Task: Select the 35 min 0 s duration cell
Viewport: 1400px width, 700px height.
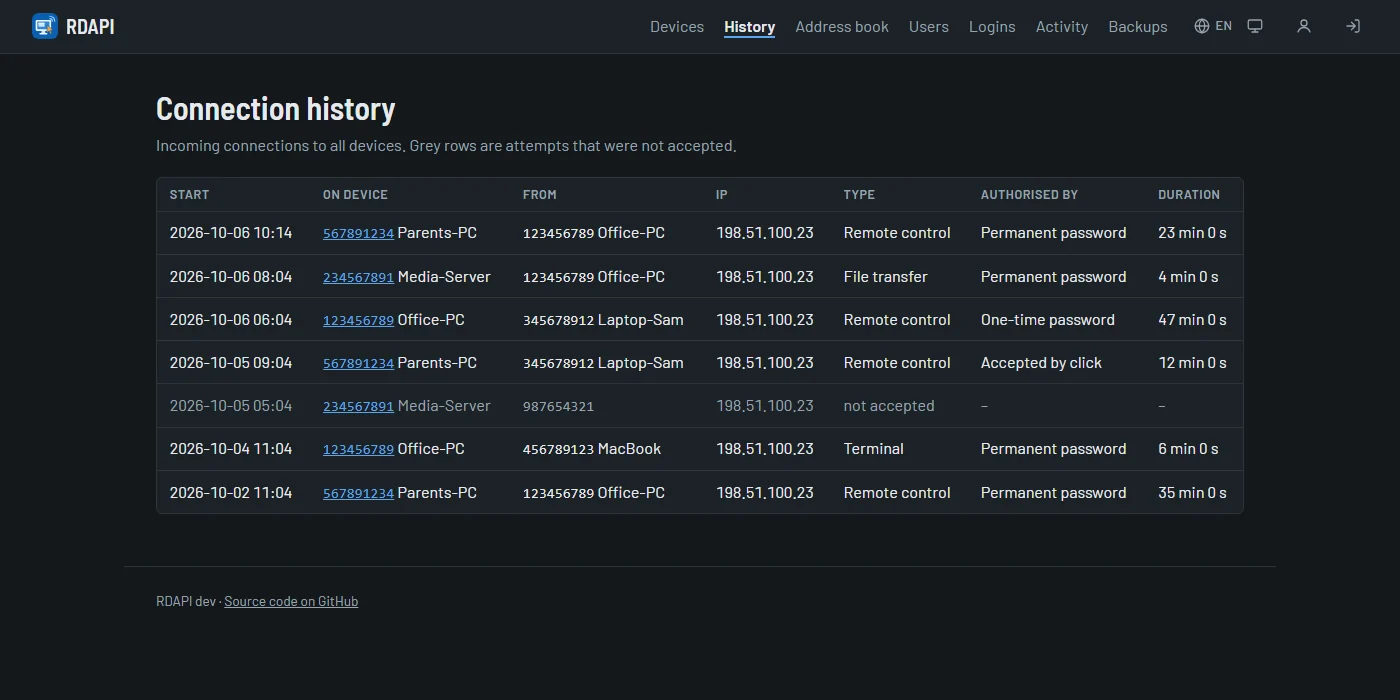Action: coord(1192,493)
